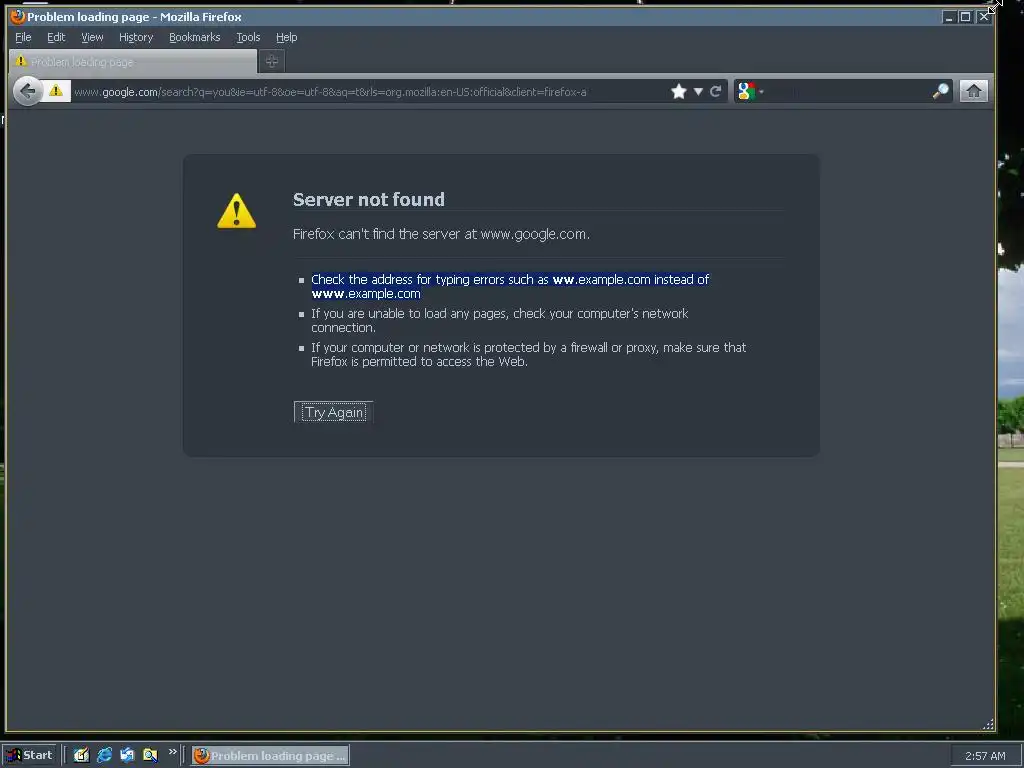Click the Outlook Express Quick Launch icon
1024x768 pixels.
point(127,755)
